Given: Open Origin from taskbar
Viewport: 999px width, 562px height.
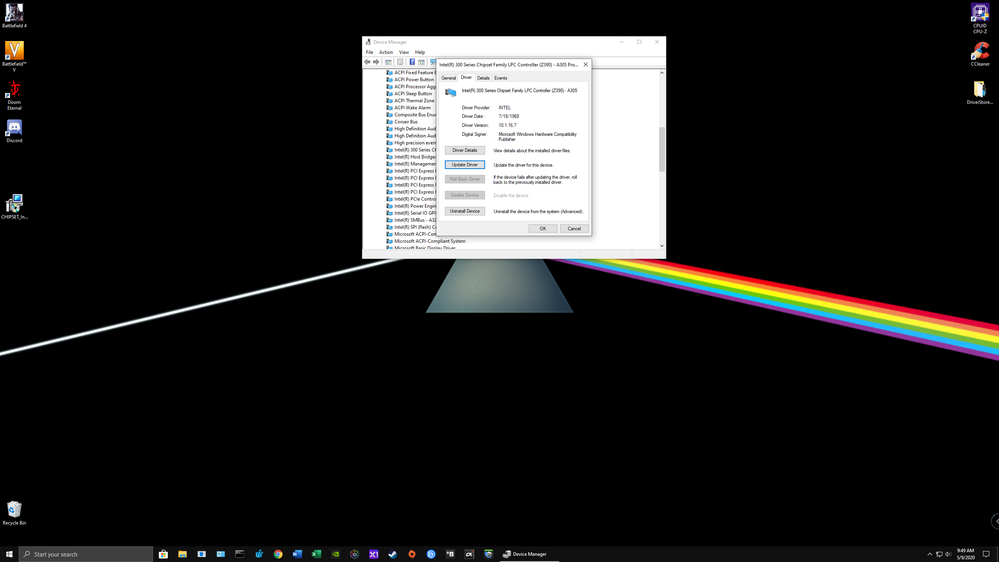Looking at the screenshot, I should [412, 554].
